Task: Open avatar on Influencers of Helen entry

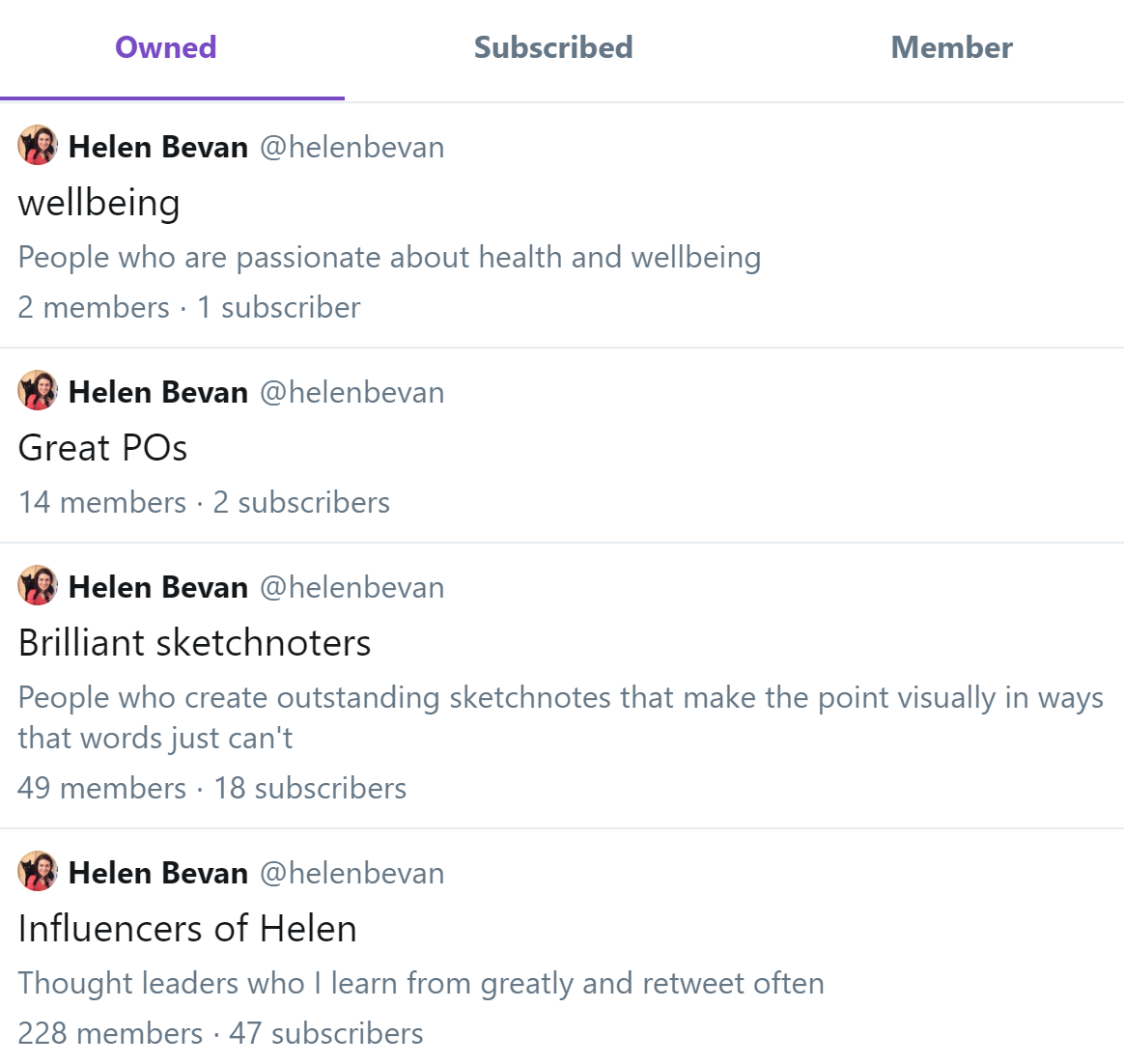Action: (38, 872)
